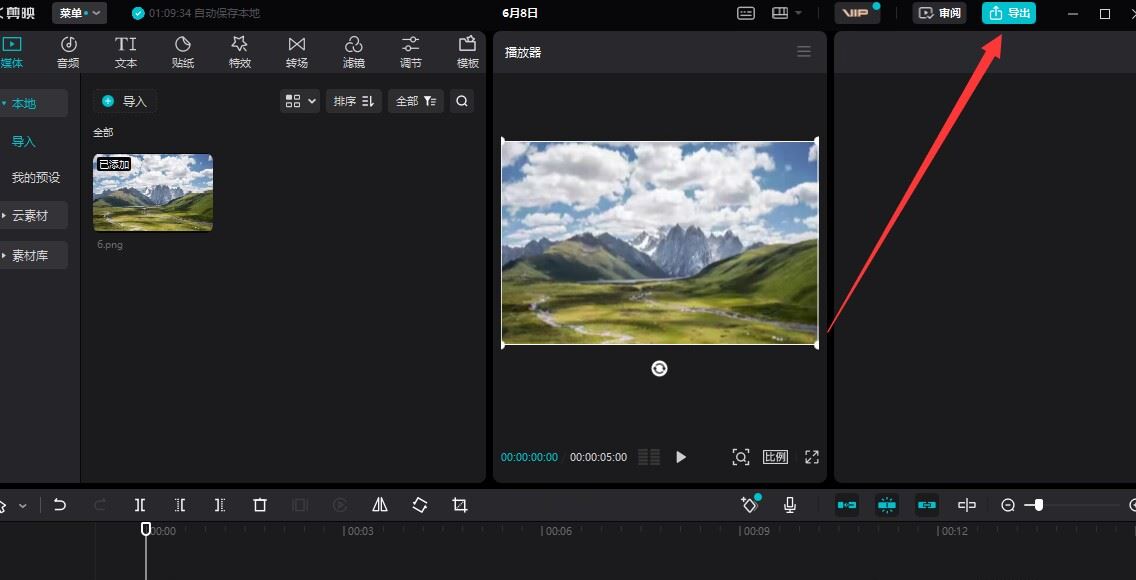Image resolution: width=1136 pixels, height=580 pixels.
Task: Click the auto-save status indicator
Action: [x=196, y=13]
